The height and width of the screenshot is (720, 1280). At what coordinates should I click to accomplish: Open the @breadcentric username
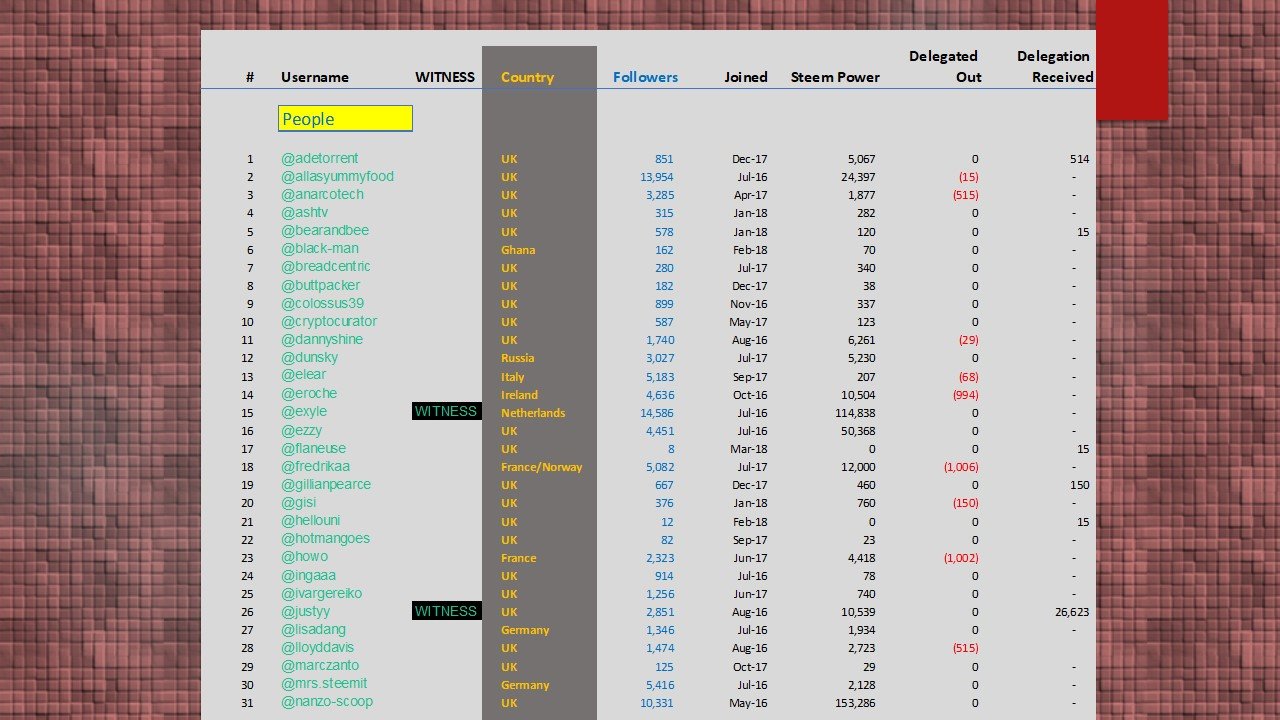[325, 266]
